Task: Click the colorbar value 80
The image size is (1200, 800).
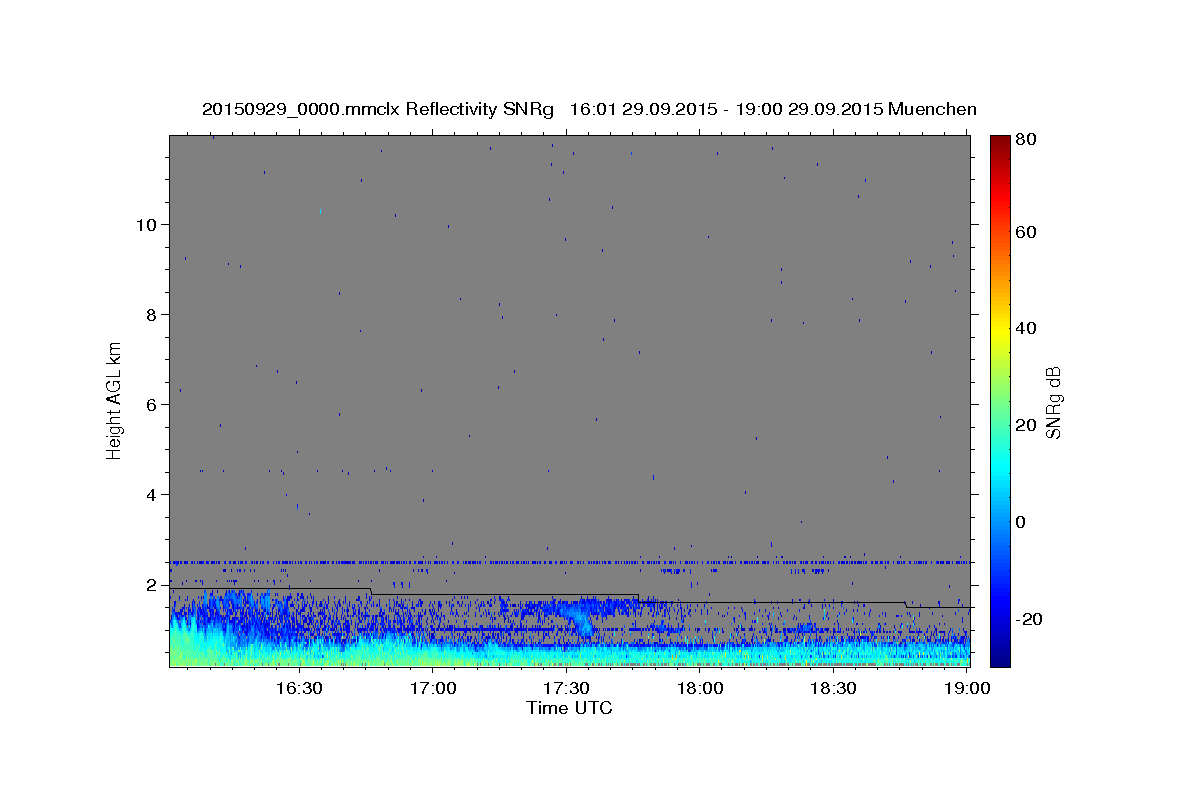Action: click(x=1026, y=140)
